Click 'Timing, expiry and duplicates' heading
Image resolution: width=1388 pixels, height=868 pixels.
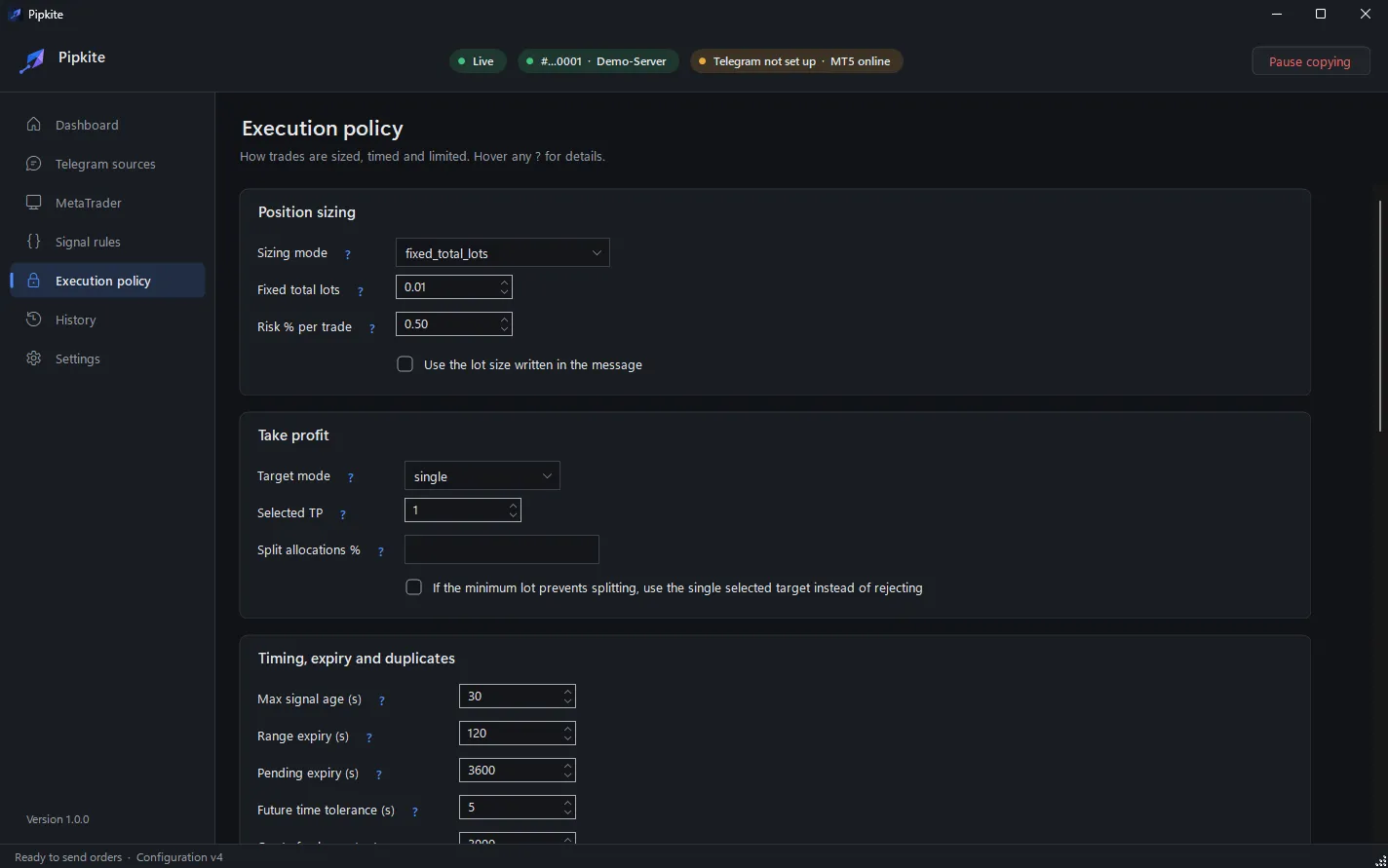pos(357,659)
